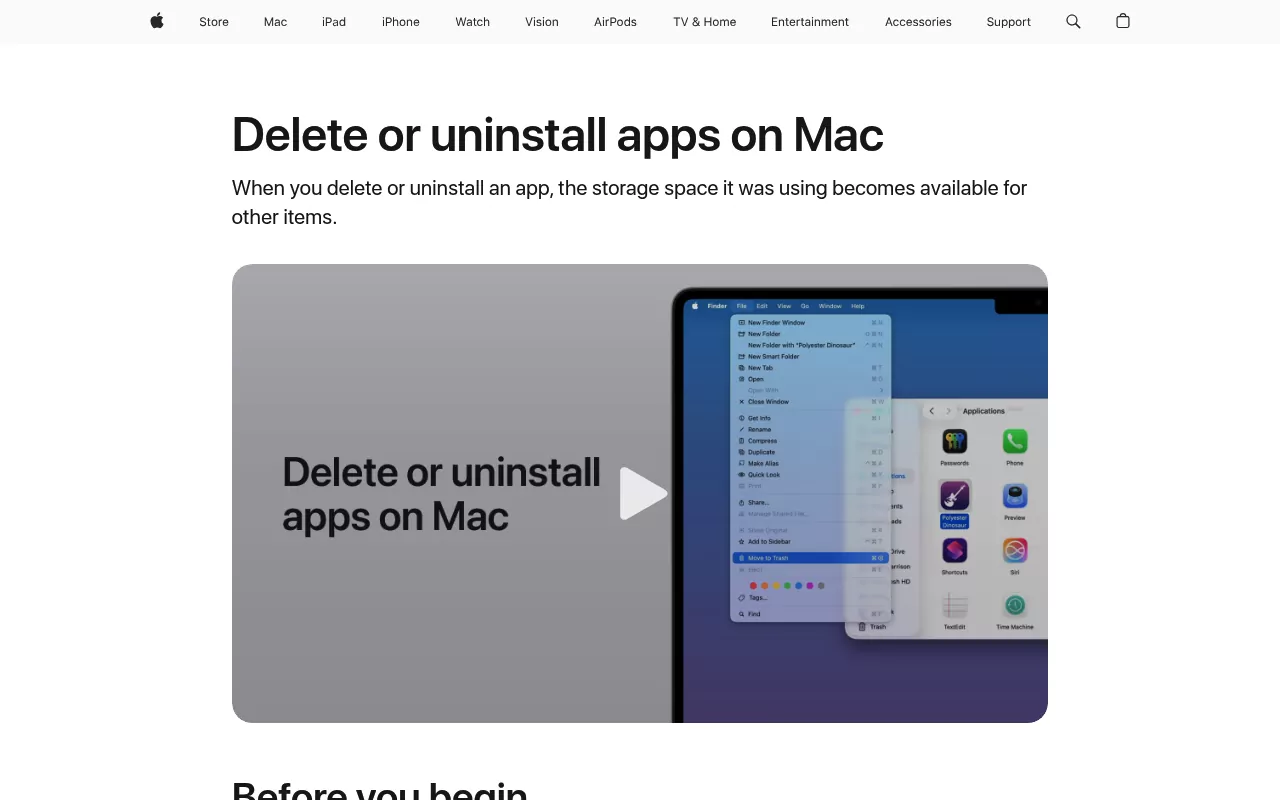This screenshot has height=800, width=1280.
Task: Go to the Vision section
Action: (x=542, y=22)
